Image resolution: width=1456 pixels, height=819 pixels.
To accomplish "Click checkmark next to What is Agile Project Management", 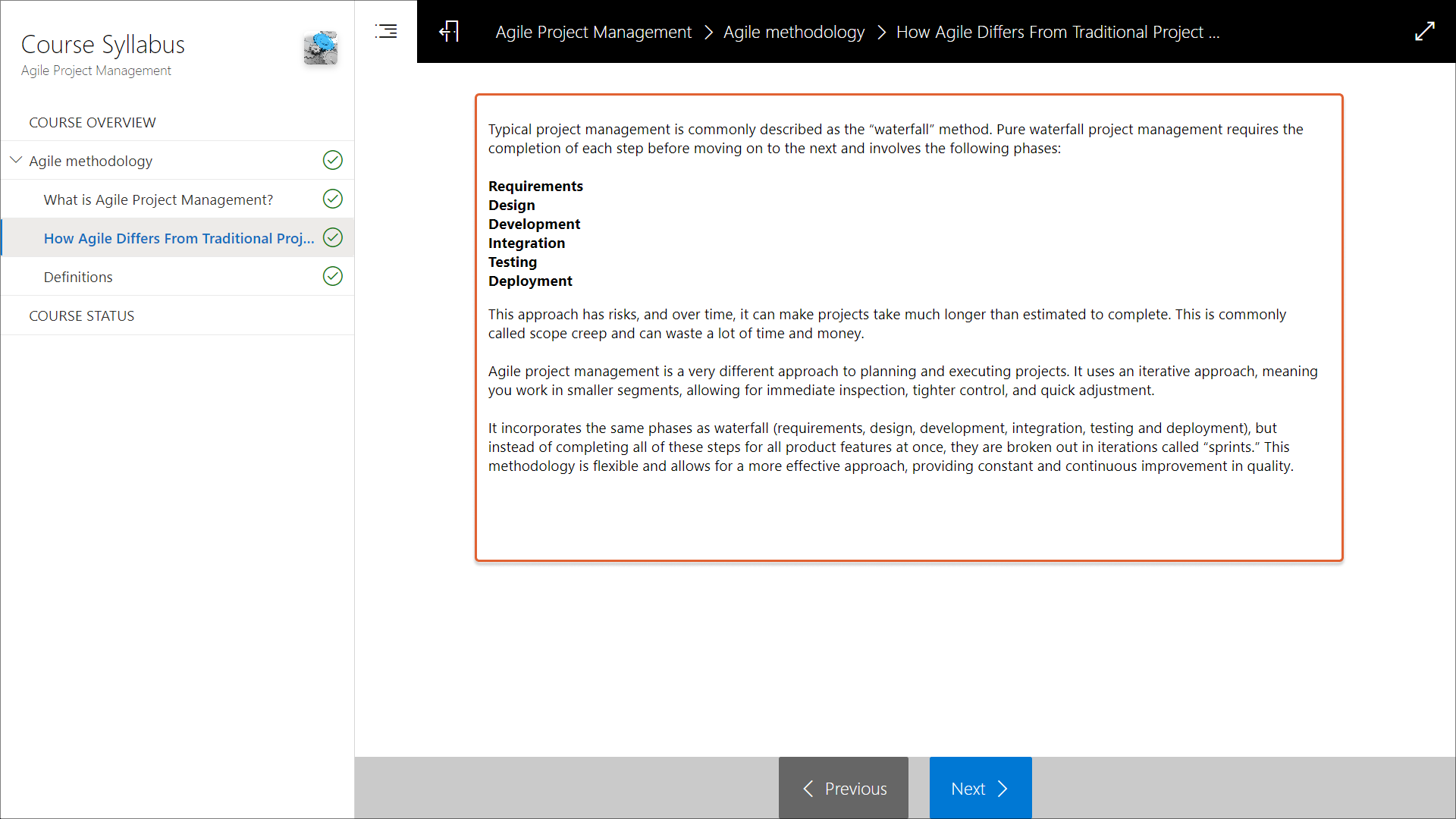I will click(x=333, y=199).
